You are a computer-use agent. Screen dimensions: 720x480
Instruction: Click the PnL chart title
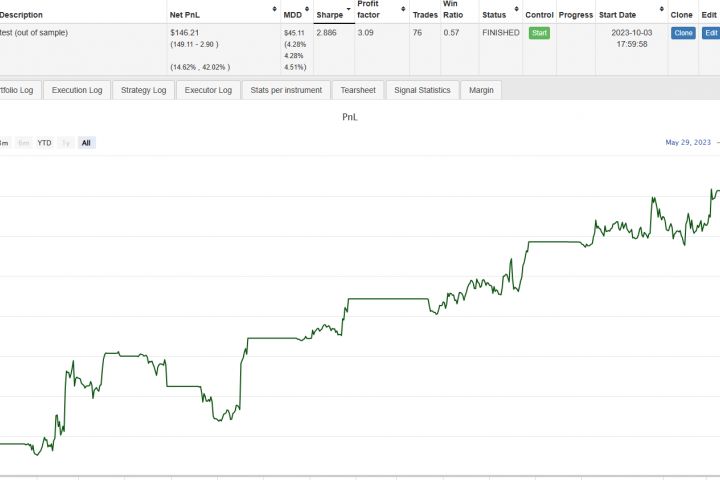pyautogui.click(x=350, y=117)
